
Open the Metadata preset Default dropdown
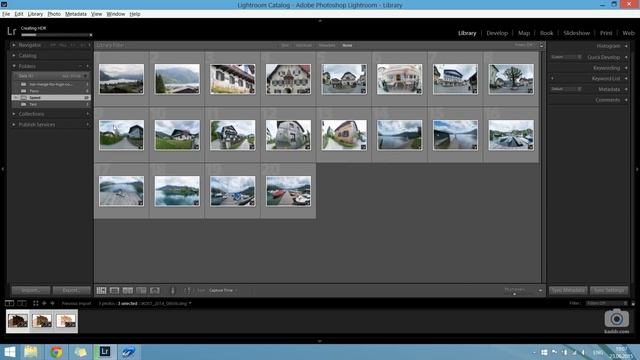coord(566,89)
